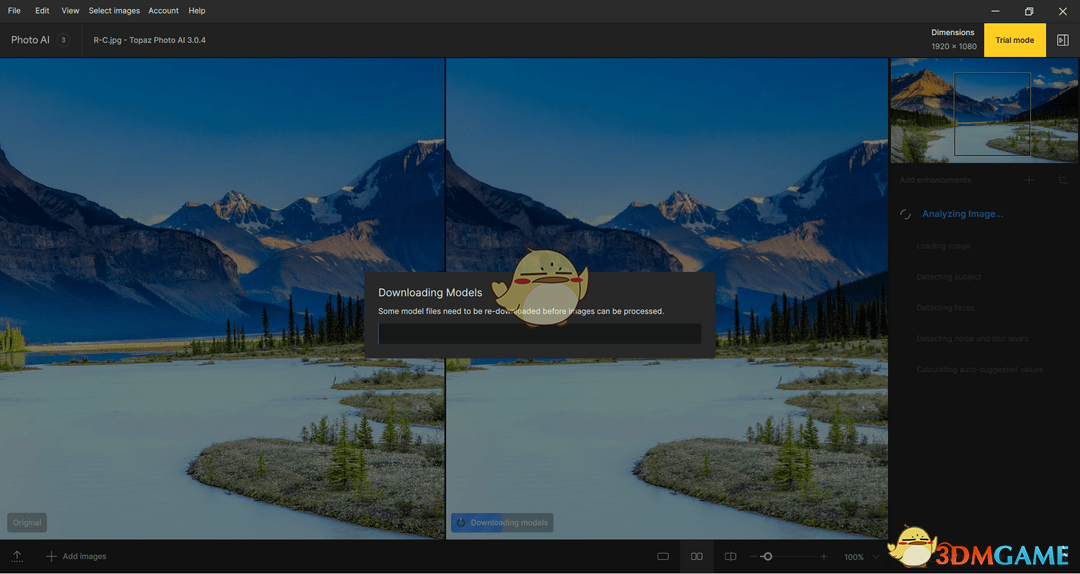This screenshot has width=1080, height=574.
Task: Click the yellow Trial mode button
Action: coord(1015,40)
